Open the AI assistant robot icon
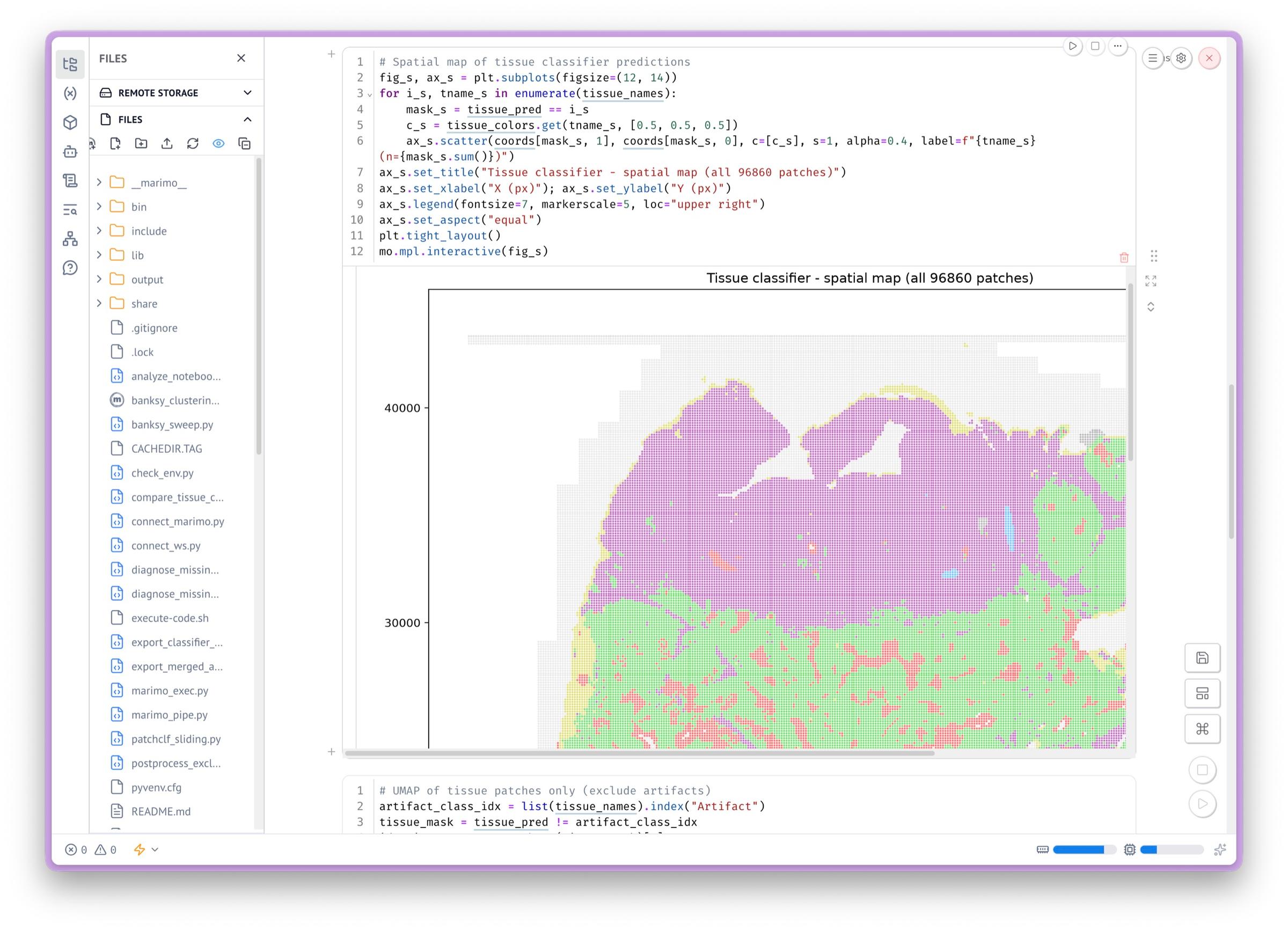Image resolution: width=1288 pixels, height=931 pixels. click(70, 151)
